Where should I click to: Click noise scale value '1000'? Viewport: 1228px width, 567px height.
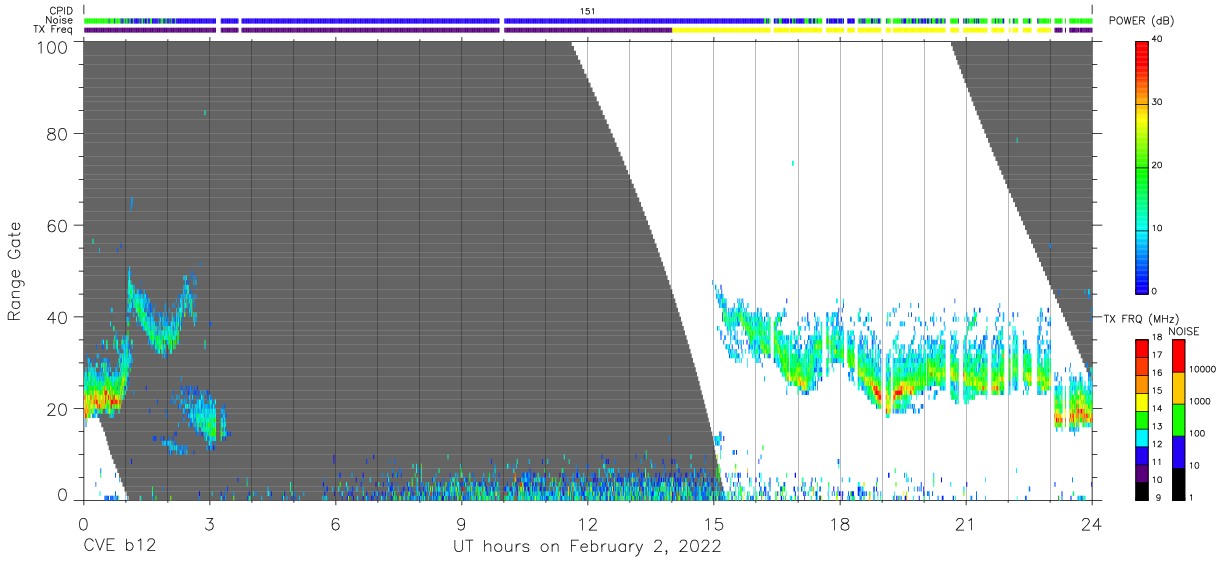pos(1199,401)
